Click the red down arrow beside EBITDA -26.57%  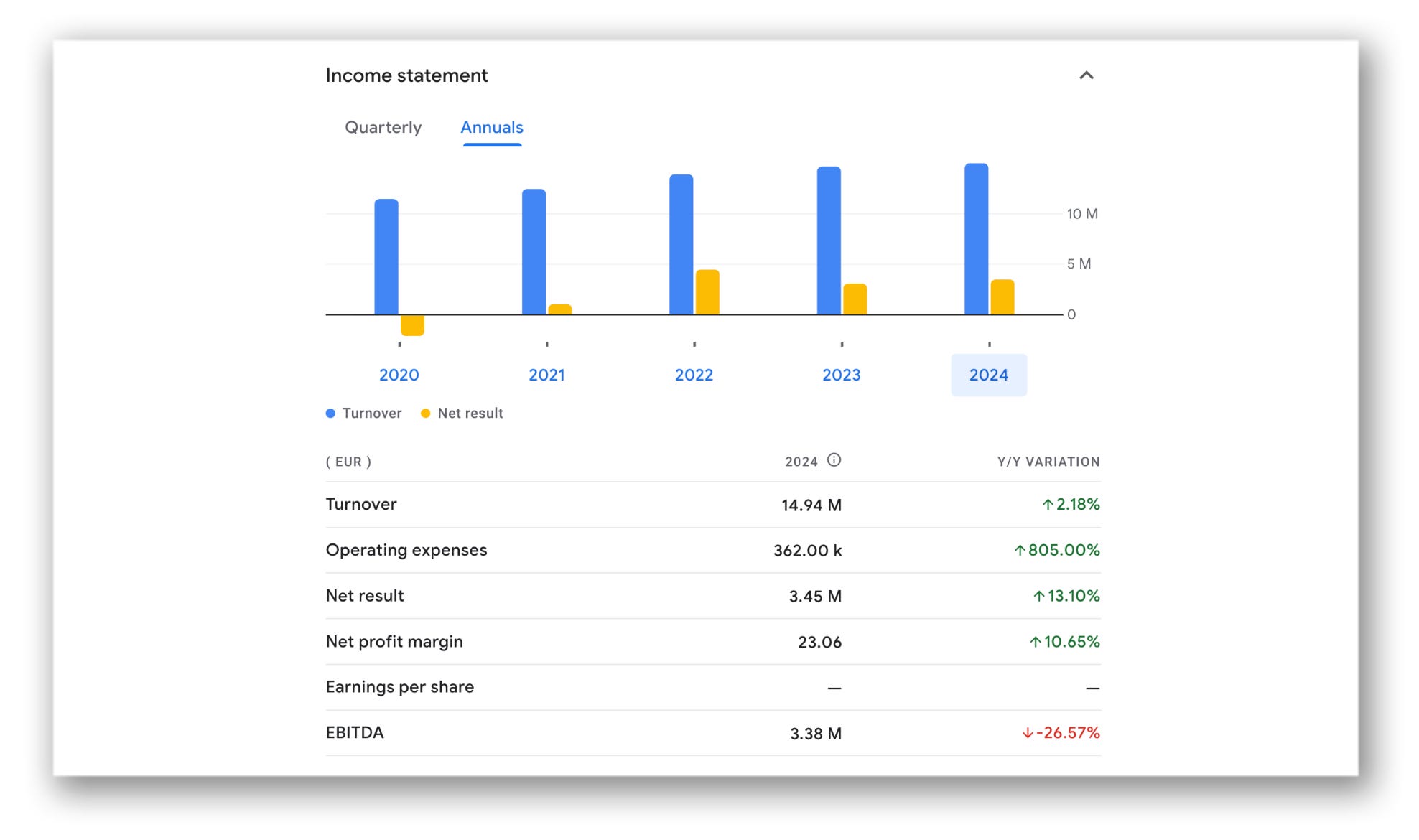[x=1028, y=733]
